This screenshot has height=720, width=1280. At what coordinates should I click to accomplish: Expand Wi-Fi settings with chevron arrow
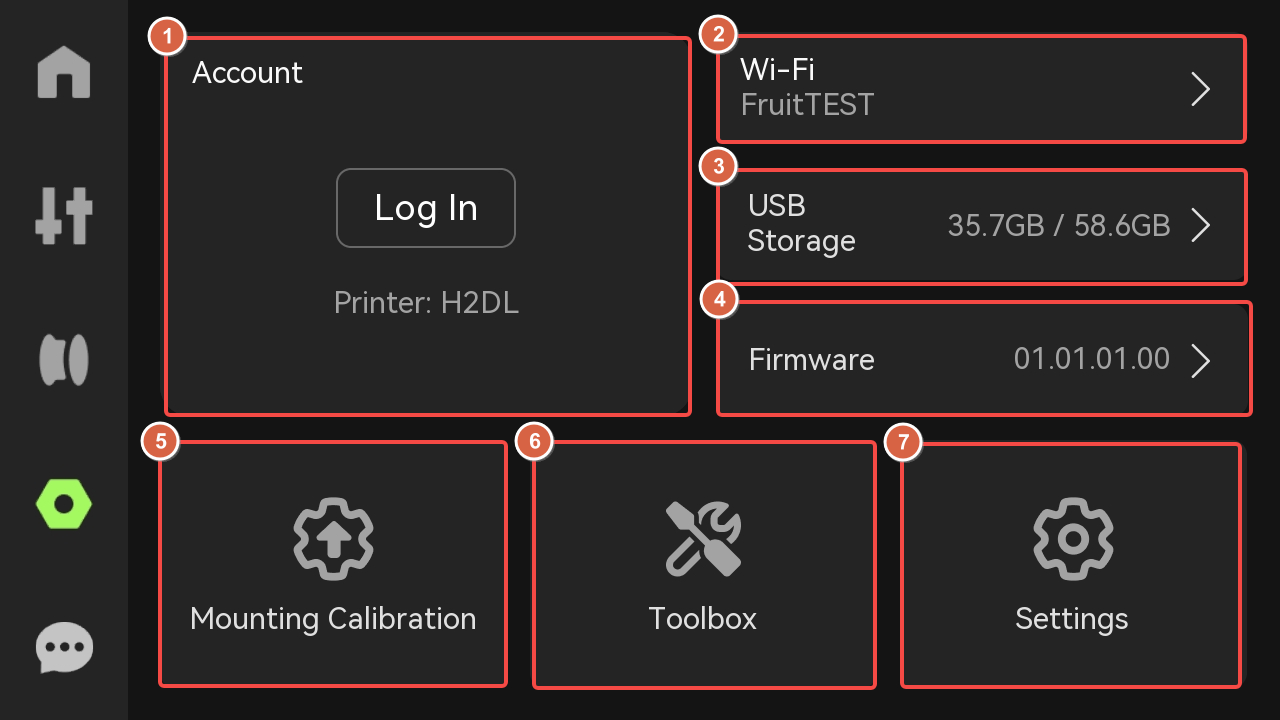click(1201, 90)
